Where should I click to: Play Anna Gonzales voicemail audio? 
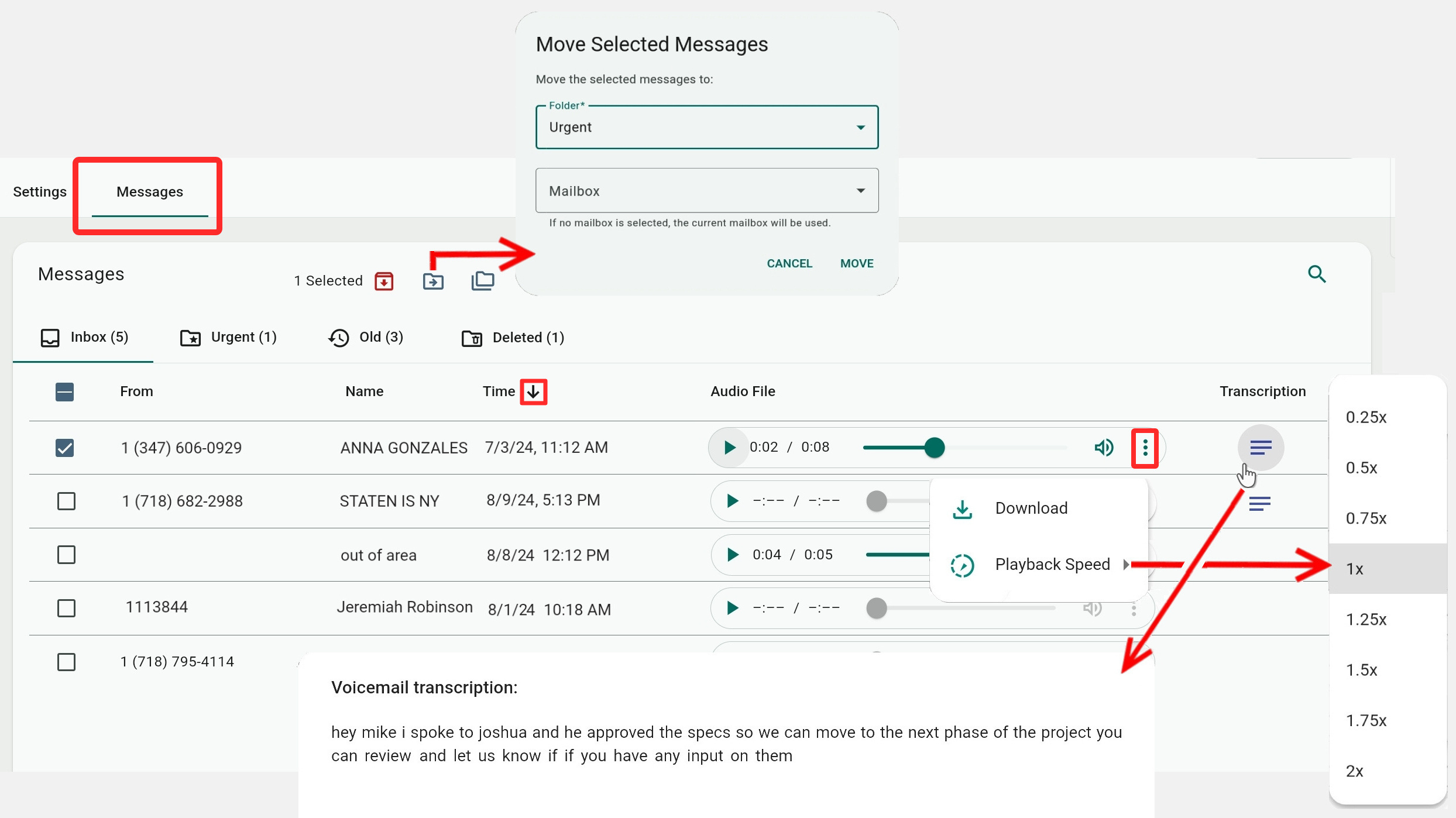[729, 448]
